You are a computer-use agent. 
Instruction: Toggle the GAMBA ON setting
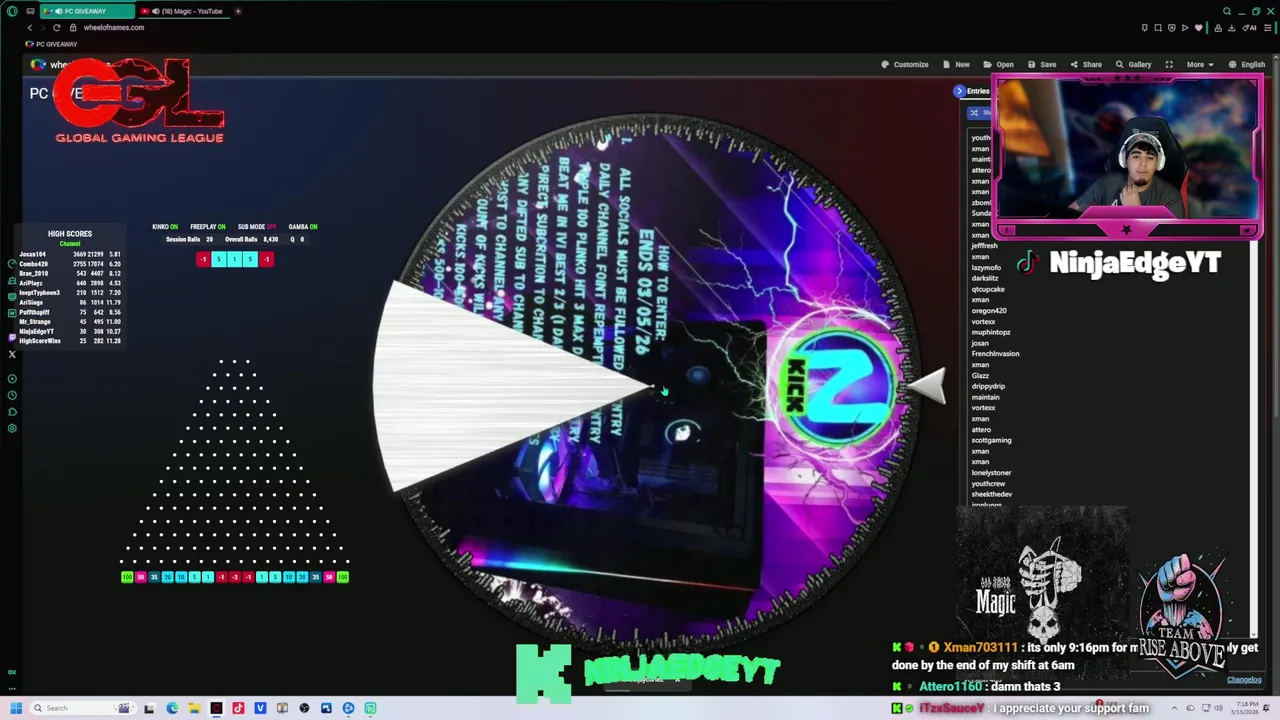coord(302,227)
